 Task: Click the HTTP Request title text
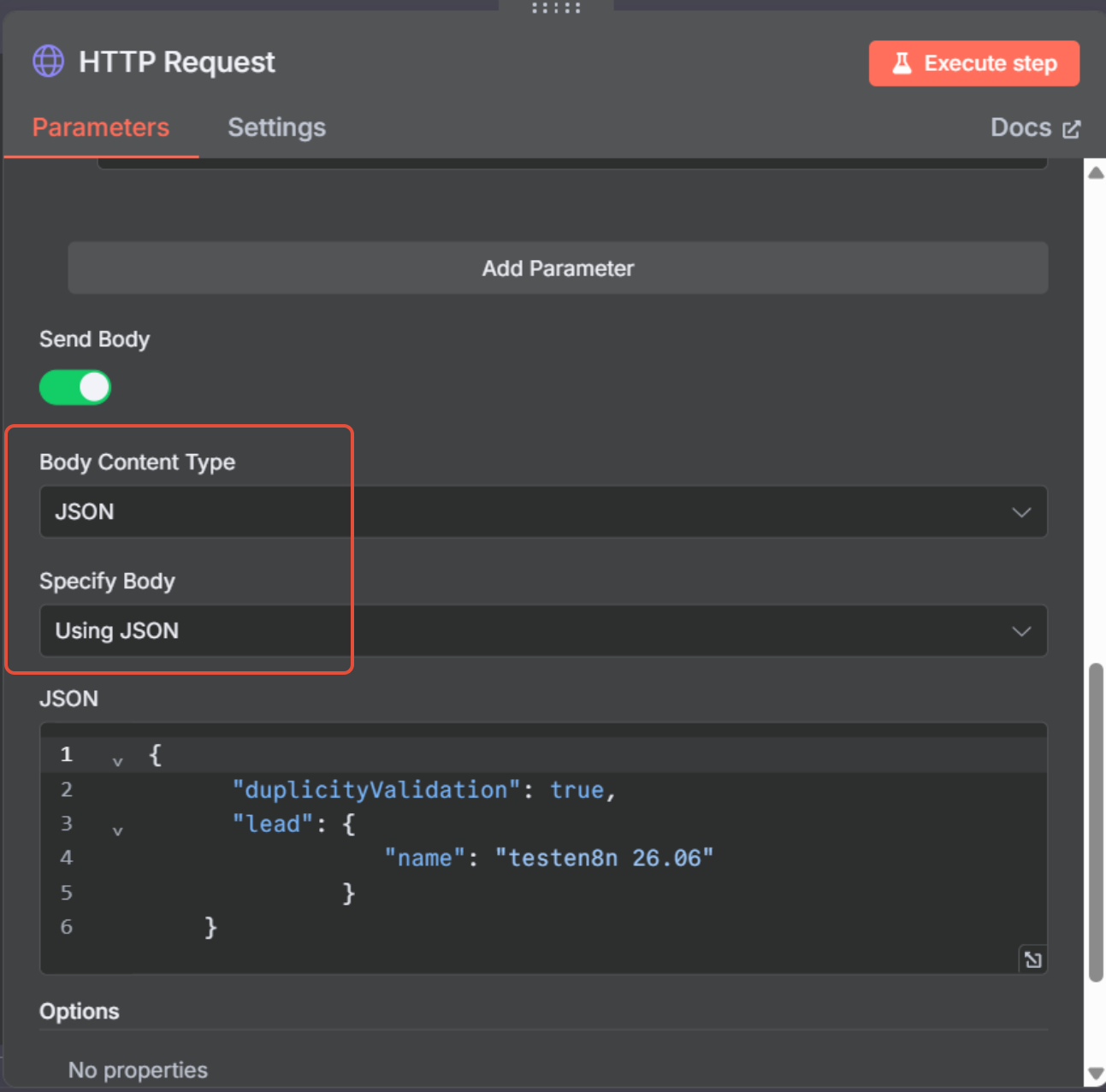tap(177, 62)
